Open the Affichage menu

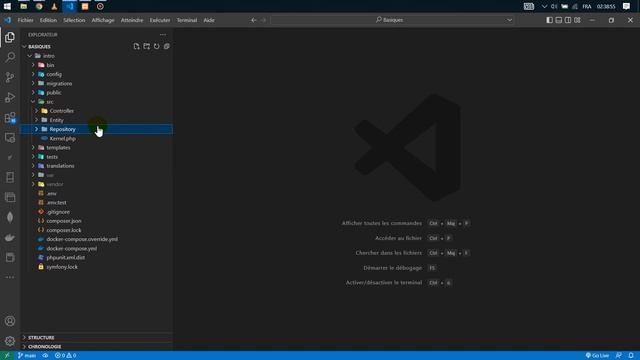tap(103, 20)
